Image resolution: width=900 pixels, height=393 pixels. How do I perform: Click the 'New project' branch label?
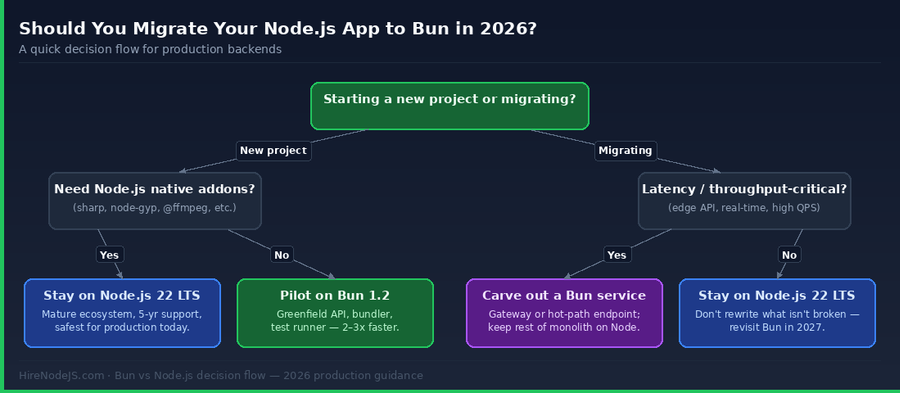(273, 151)
